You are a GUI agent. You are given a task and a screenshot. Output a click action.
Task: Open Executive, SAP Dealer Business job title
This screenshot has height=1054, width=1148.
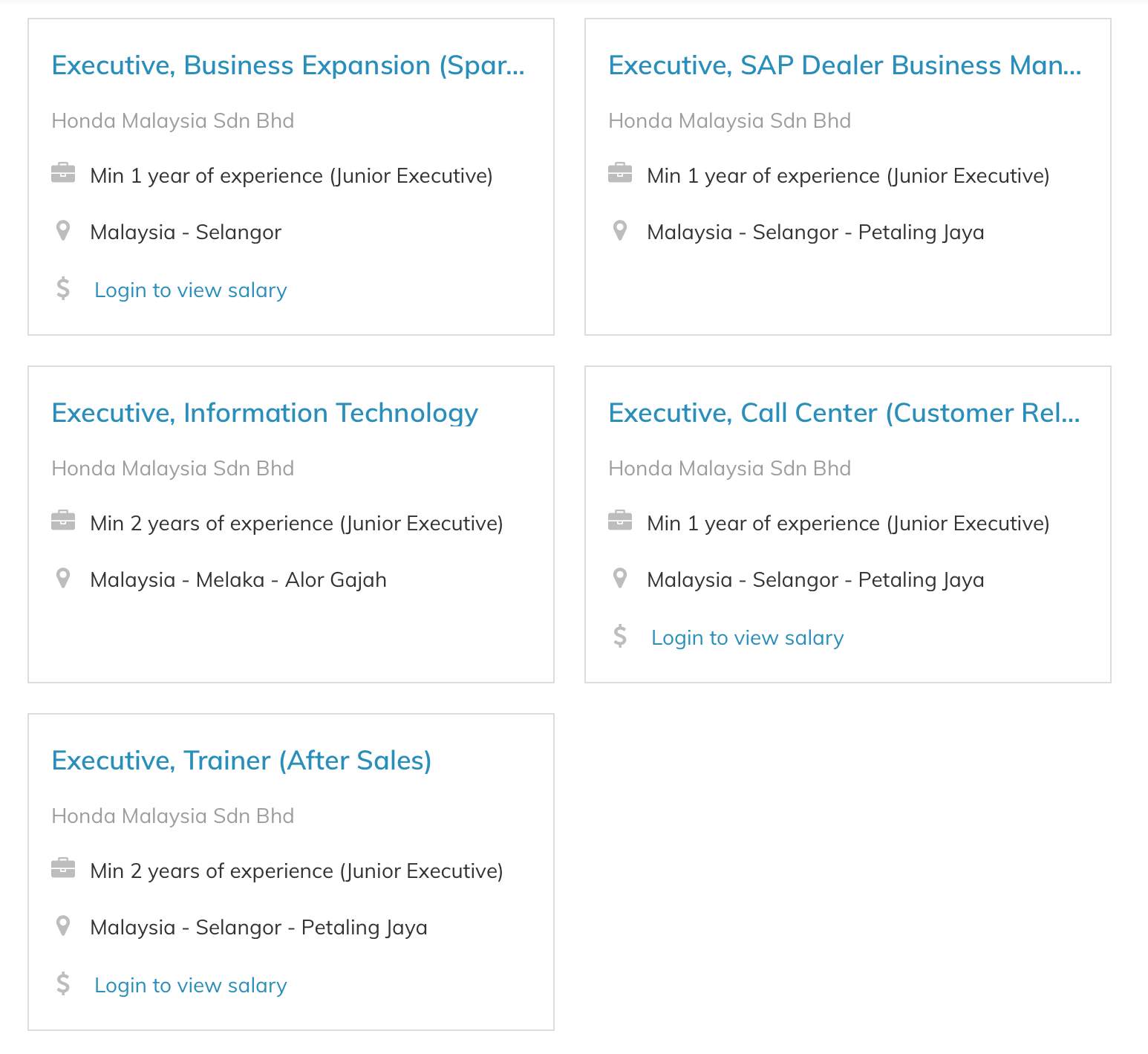tap(845, 65)
